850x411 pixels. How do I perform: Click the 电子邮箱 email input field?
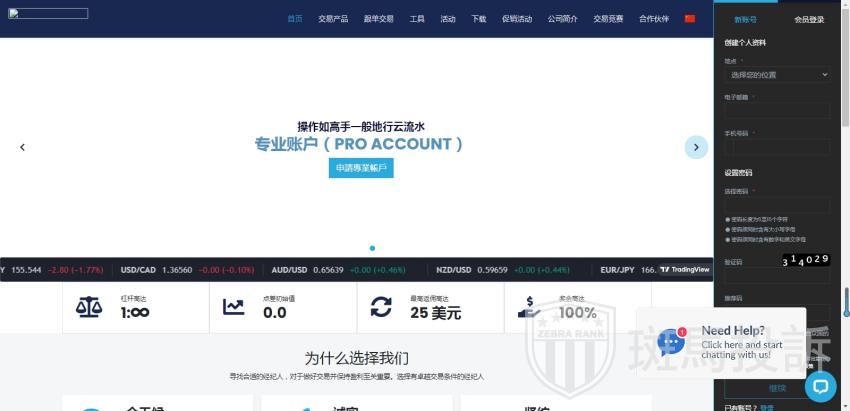point(777,111)
